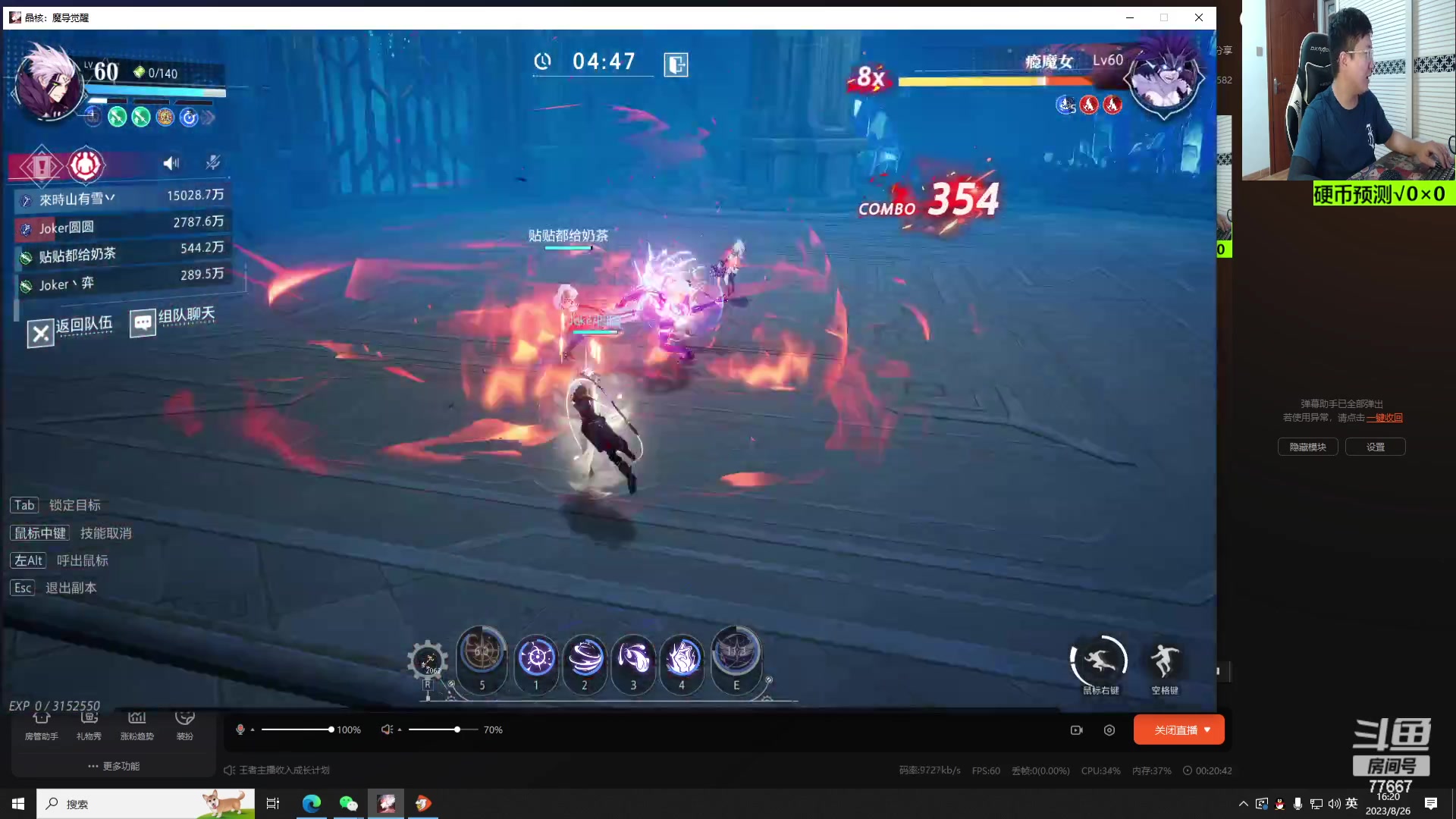Open Microsoft Edge from taskbar
Image resolution: width=1456 pixels, height=819 pixels.
tap(311, 804)
